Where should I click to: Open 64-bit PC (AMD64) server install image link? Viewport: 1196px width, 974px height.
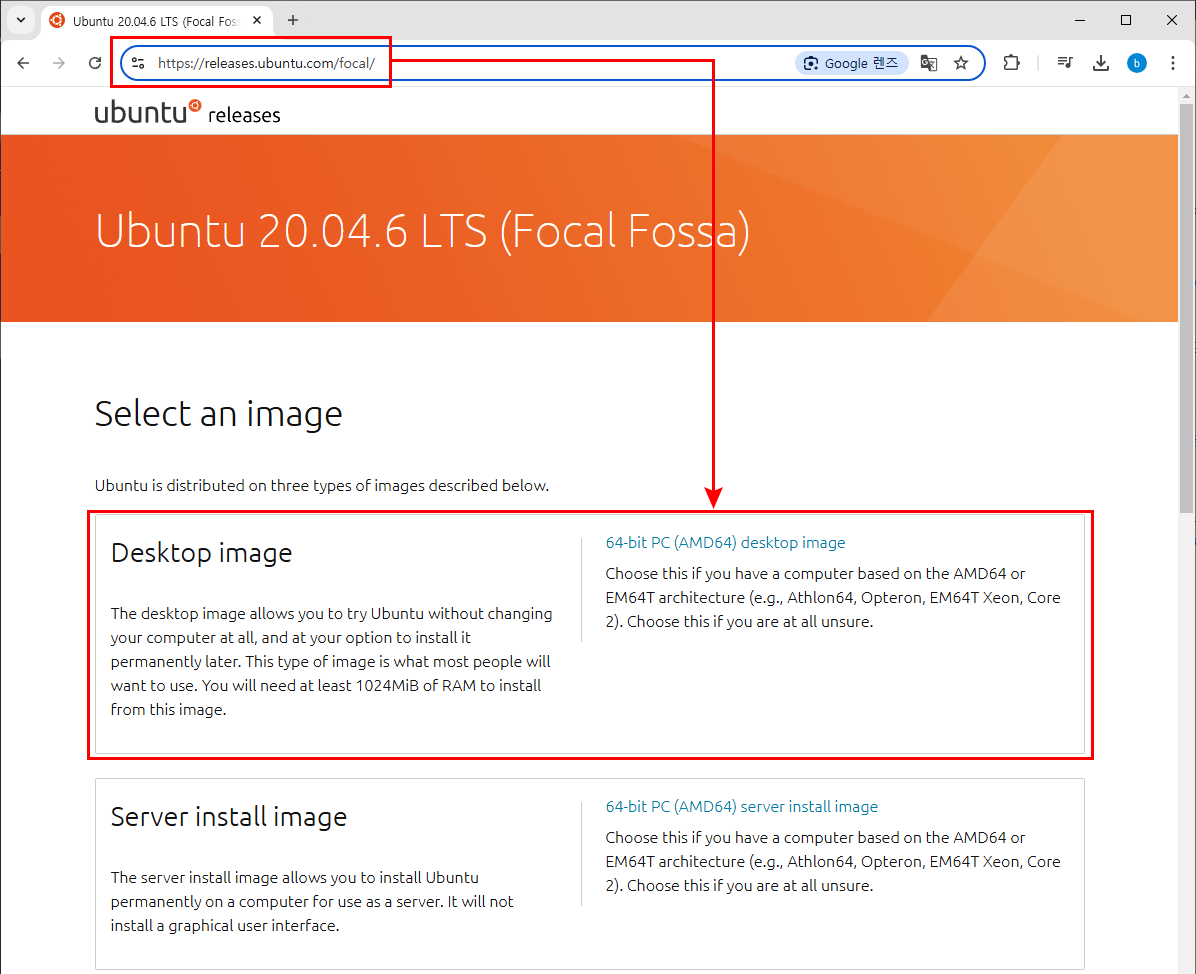[x=741, y=806]
